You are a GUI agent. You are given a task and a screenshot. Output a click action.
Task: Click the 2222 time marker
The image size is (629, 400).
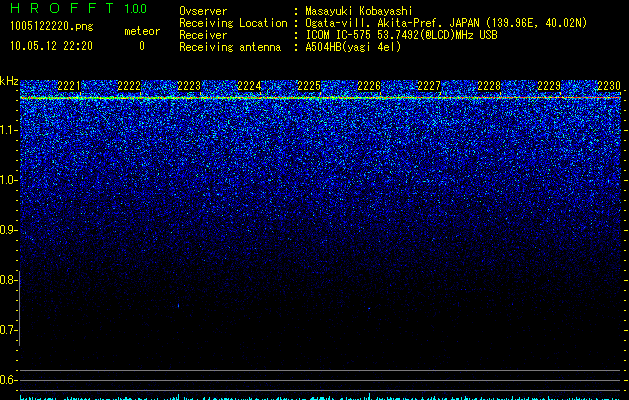point(129,86)
